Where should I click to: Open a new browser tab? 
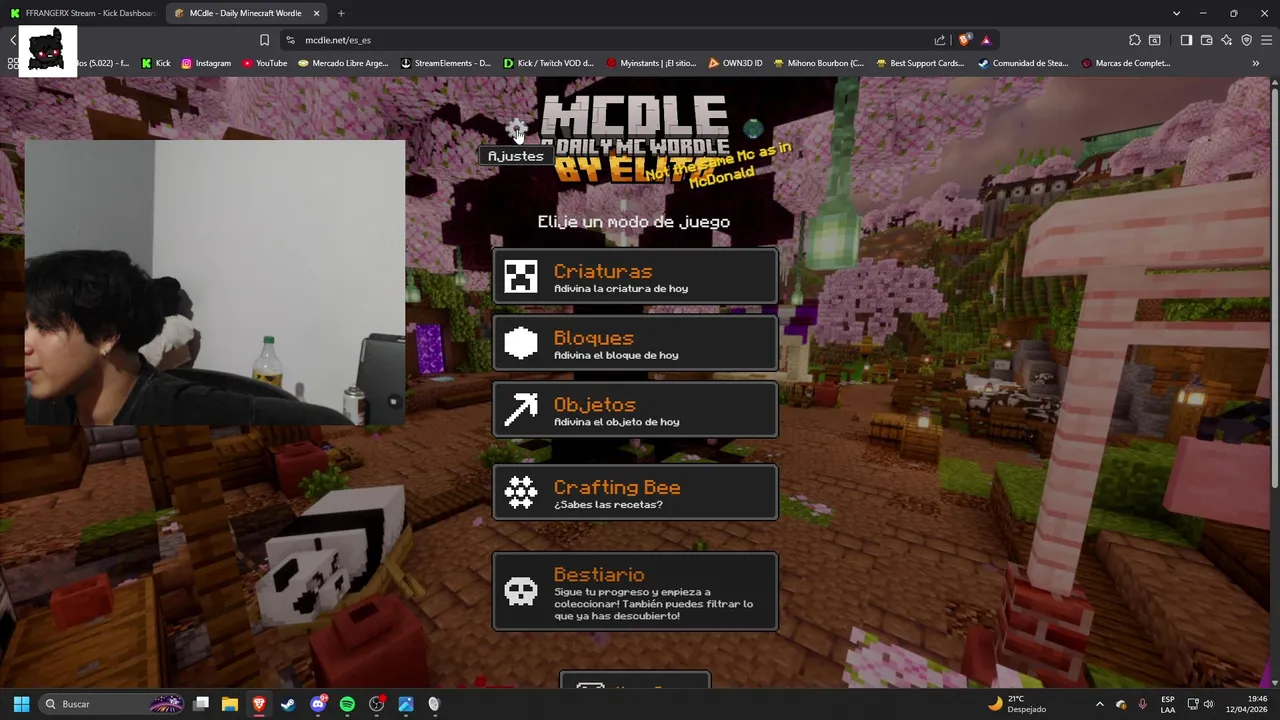coord(341,13)
